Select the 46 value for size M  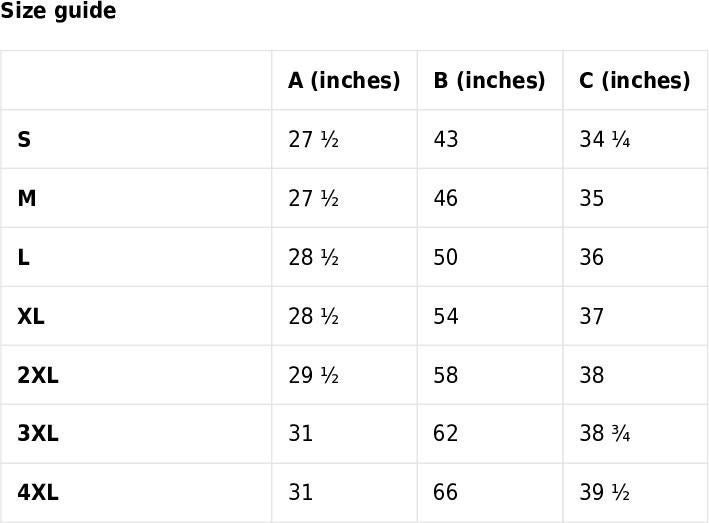(x=446, y=198)
